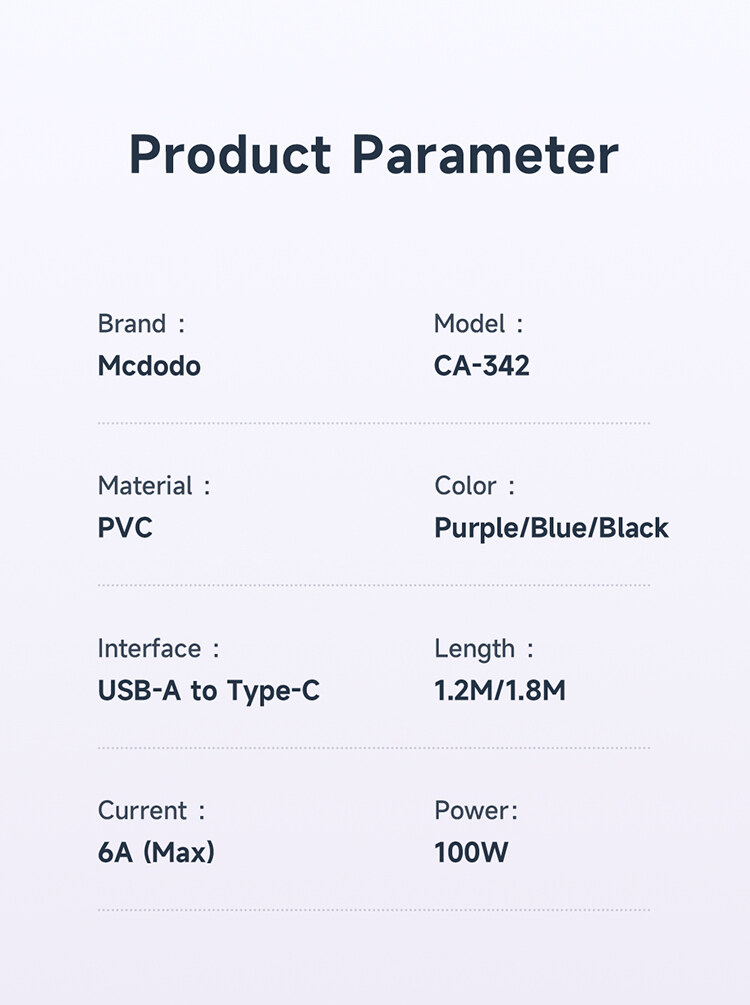Select the PVC material value
The width and height of the screenshot is (750, 1005).
click(x=125, y=528)
